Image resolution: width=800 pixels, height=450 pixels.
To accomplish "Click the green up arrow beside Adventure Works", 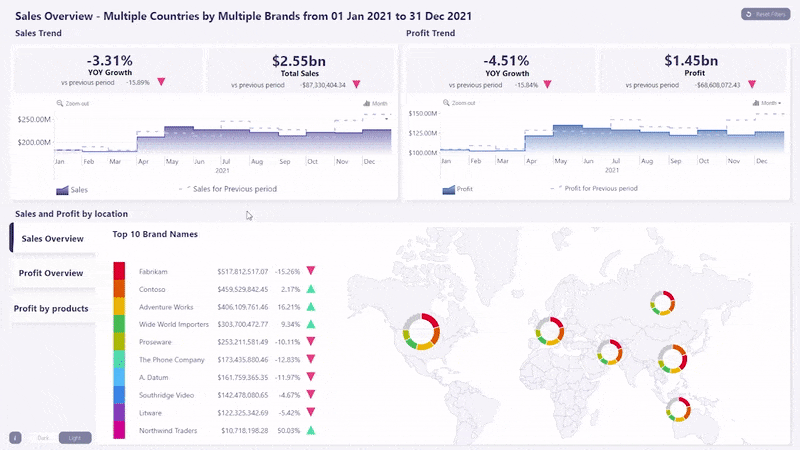I will pyautogui.click(x=311, y=307).
